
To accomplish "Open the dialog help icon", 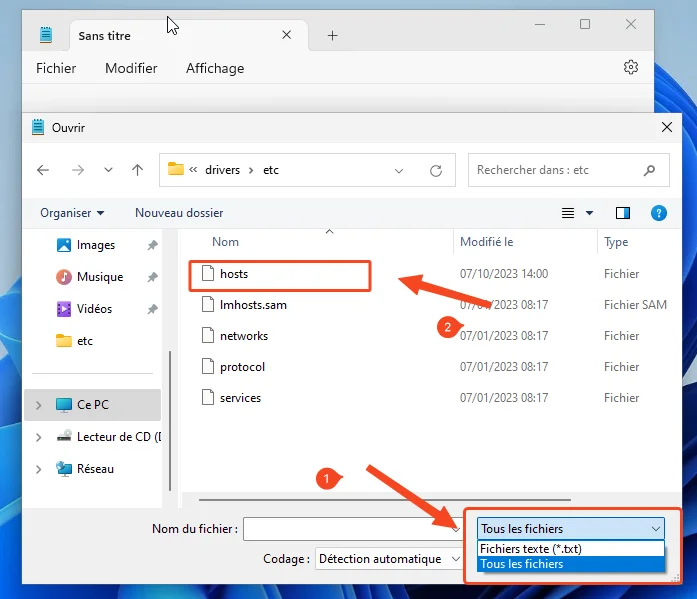I will (x=658, y=213).
